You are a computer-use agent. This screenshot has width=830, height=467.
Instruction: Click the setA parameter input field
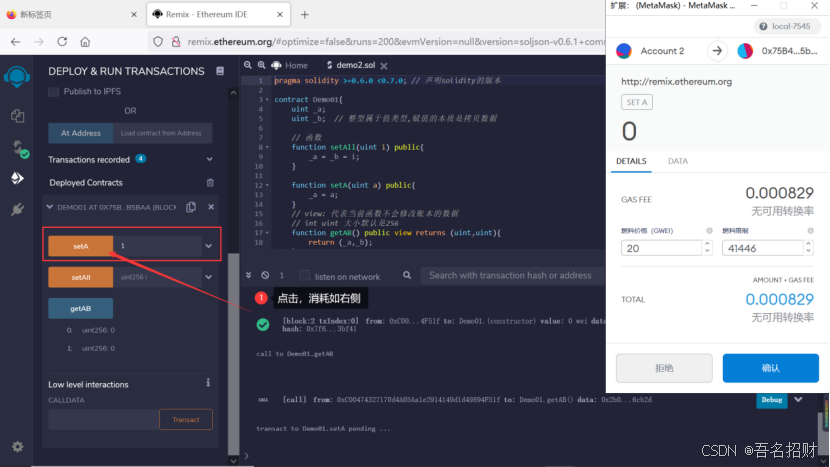pos(157,246)
